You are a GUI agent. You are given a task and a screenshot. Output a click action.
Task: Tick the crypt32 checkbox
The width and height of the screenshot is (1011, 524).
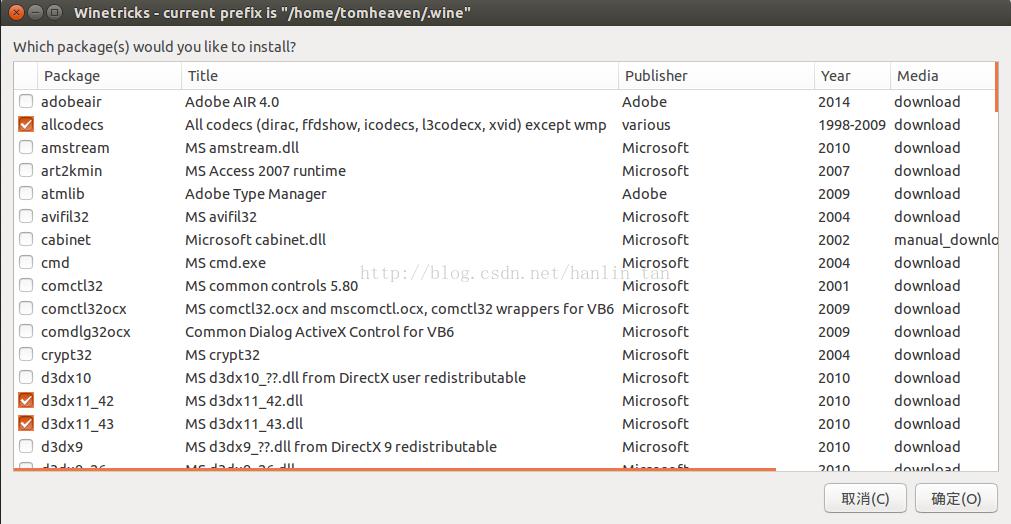tap(26, 354)
